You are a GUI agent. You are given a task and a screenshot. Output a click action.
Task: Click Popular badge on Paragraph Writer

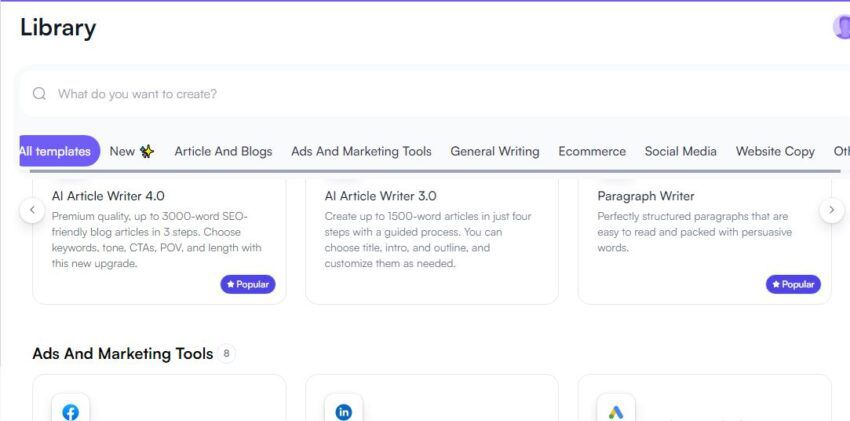tap(793, 284)
